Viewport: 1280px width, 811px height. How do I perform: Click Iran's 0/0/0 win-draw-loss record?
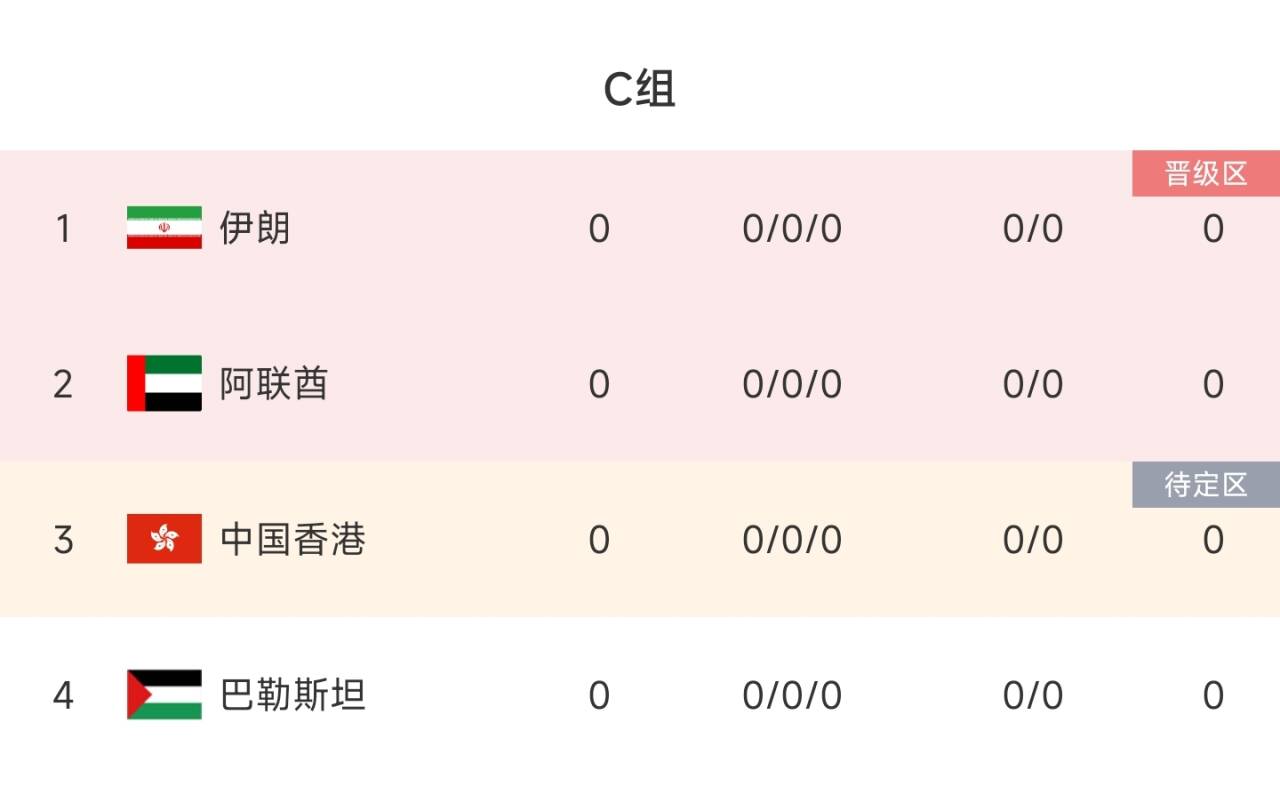click(x=792, y=229)
